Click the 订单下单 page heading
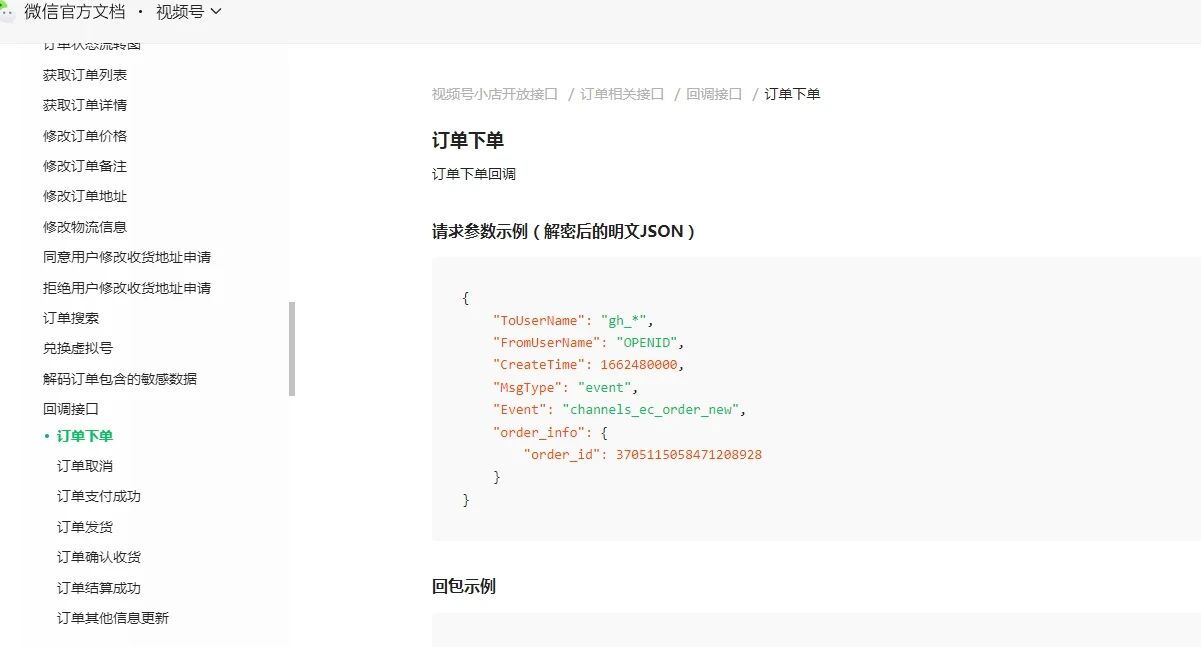Image resolution: width=1201 pixels, height=647 pixels. [x=468, y=140]
